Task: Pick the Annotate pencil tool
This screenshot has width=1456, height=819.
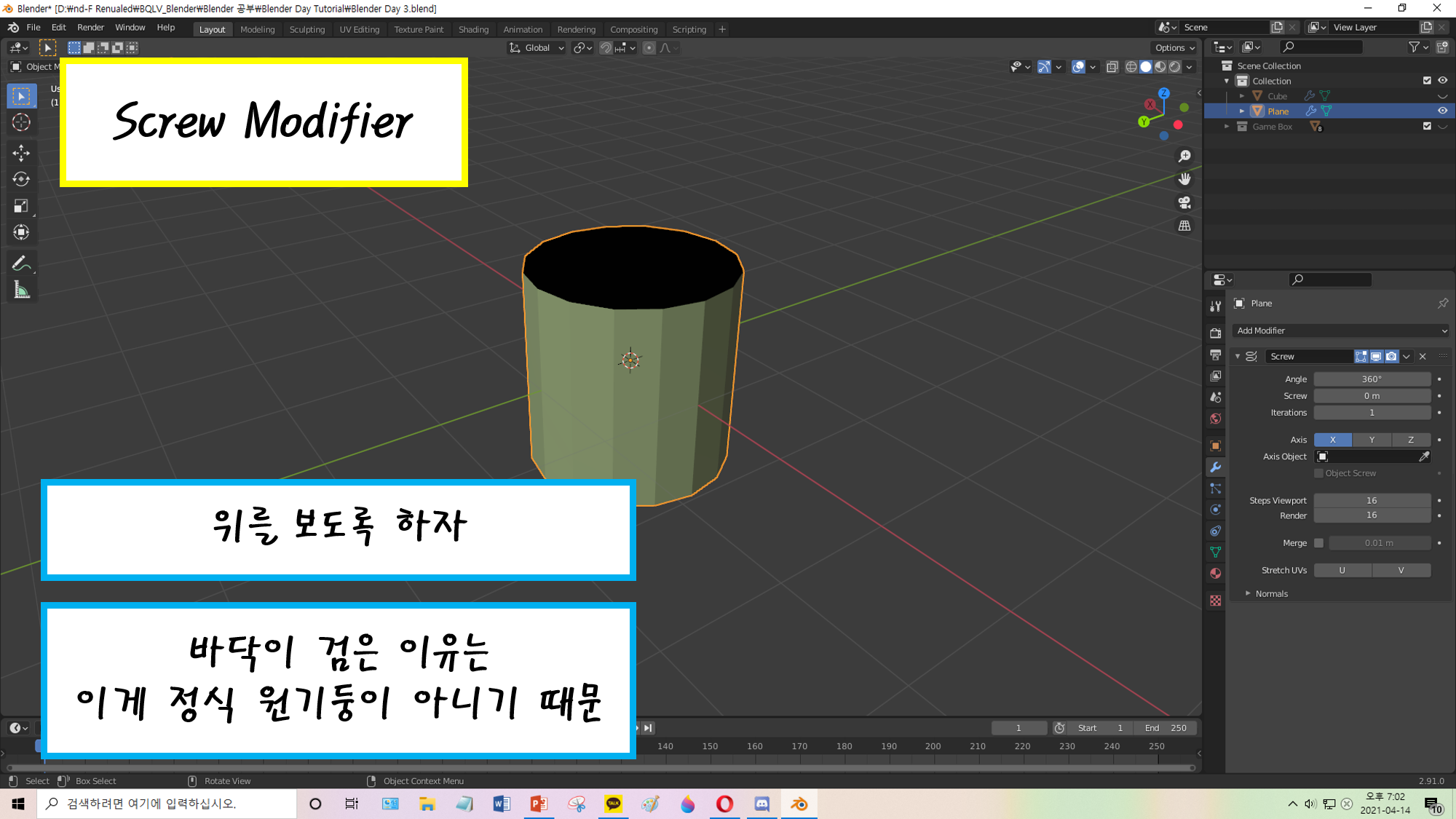Action: 21,264
